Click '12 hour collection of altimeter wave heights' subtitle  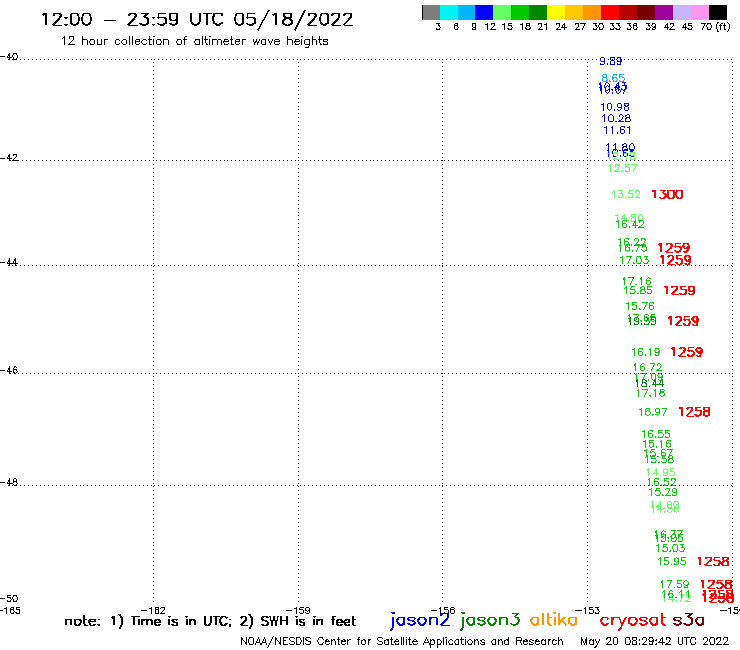coord(194,41)
